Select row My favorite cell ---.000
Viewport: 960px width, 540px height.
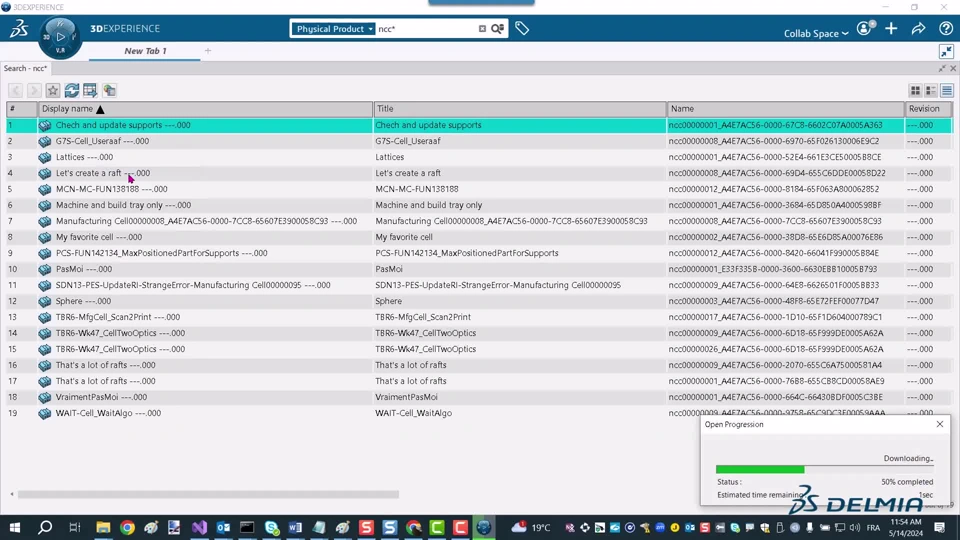[479, 237]
